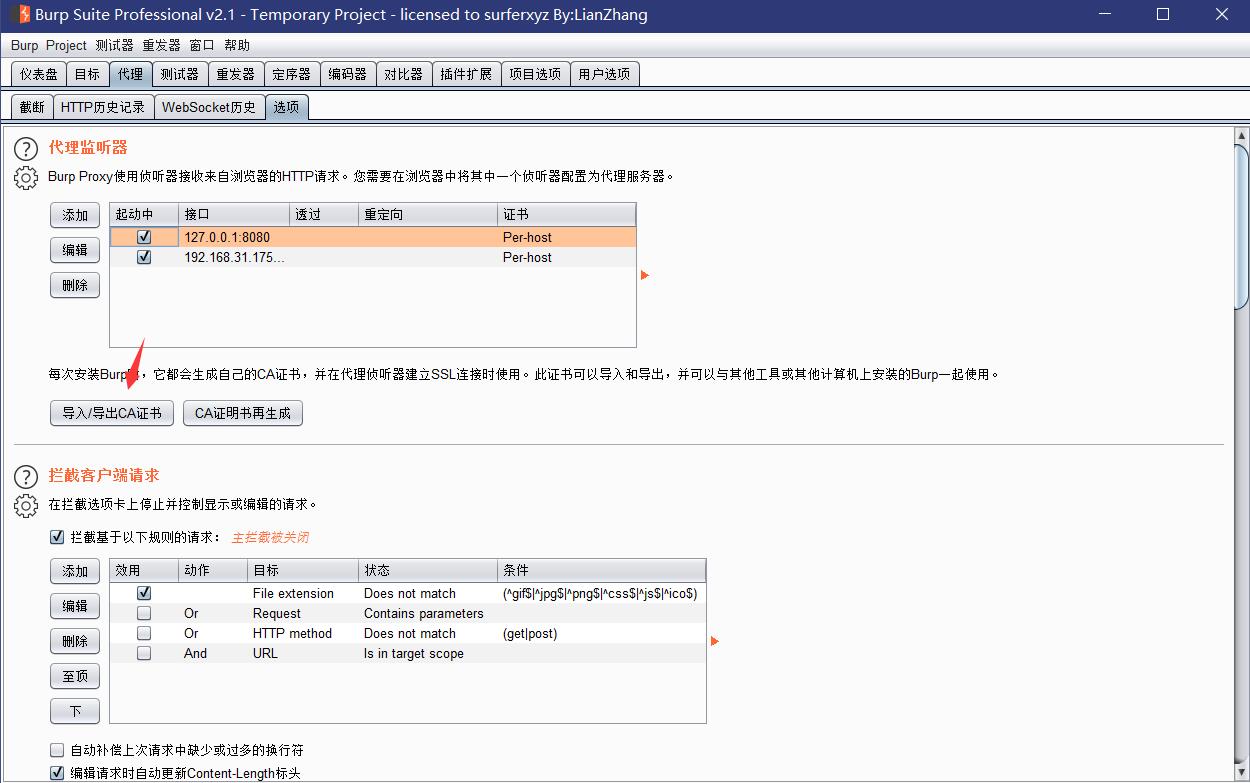This screenshot has width=1250, height=783.
Task: Toggle 编辑请求时自动更新Content-Length标头 checkbox
Action: (x=57, y=773)
